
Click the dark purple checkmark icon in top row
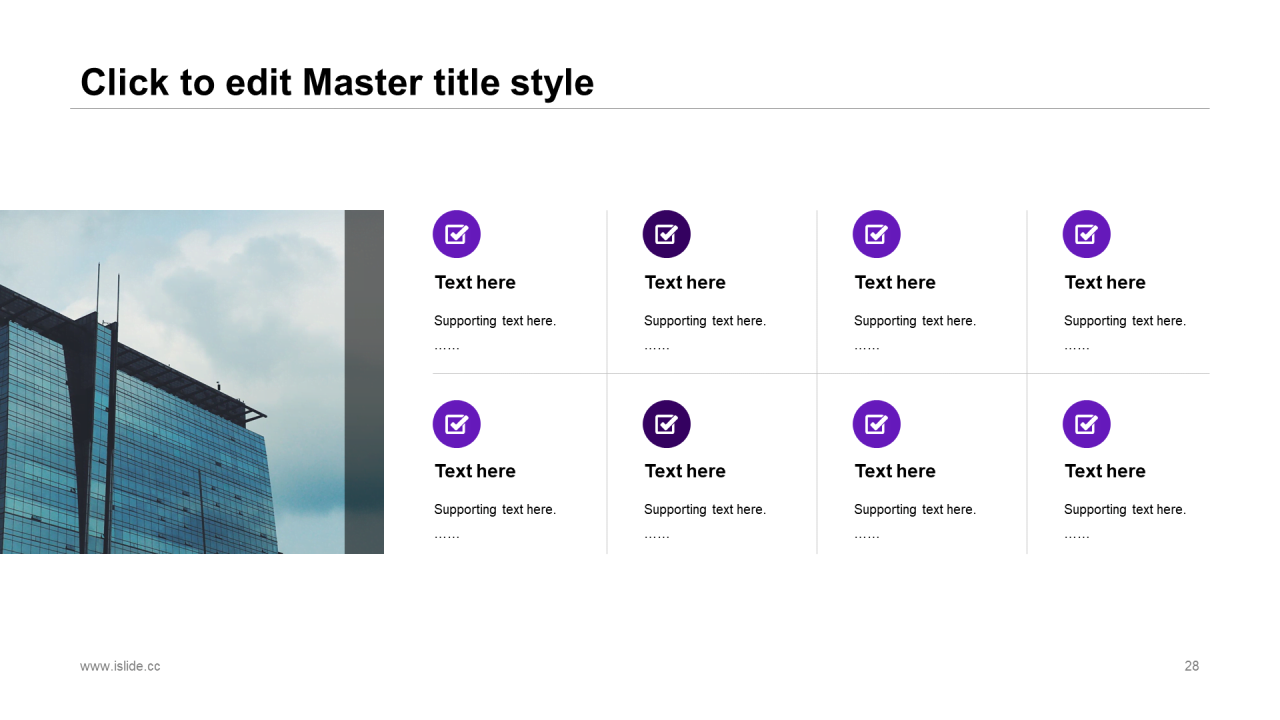coord(666,234)
